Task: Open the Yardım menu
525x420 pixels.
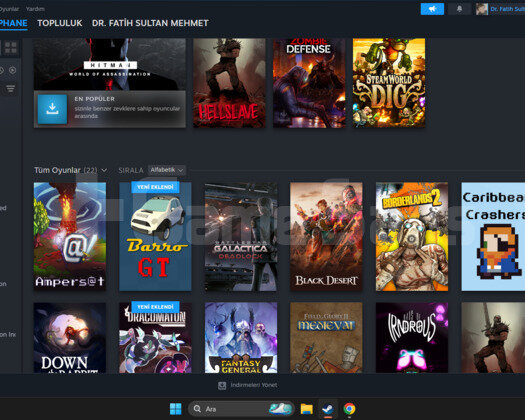Action: point(35,9)
